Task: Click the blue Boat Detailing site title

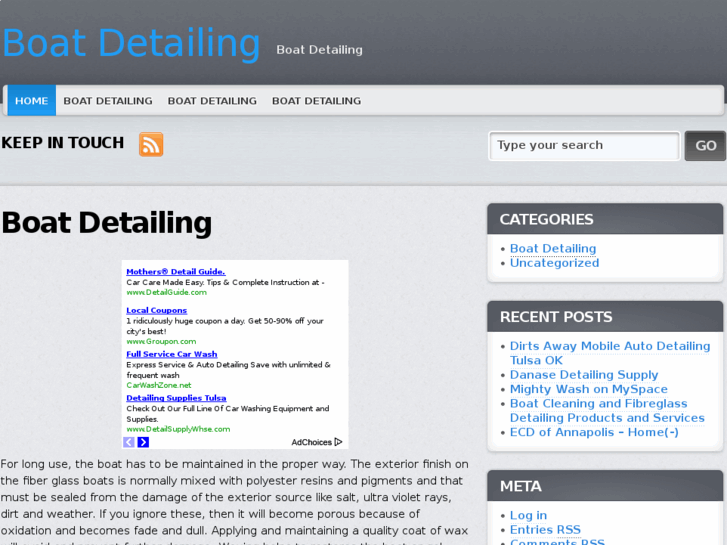Action: (131, 43)
